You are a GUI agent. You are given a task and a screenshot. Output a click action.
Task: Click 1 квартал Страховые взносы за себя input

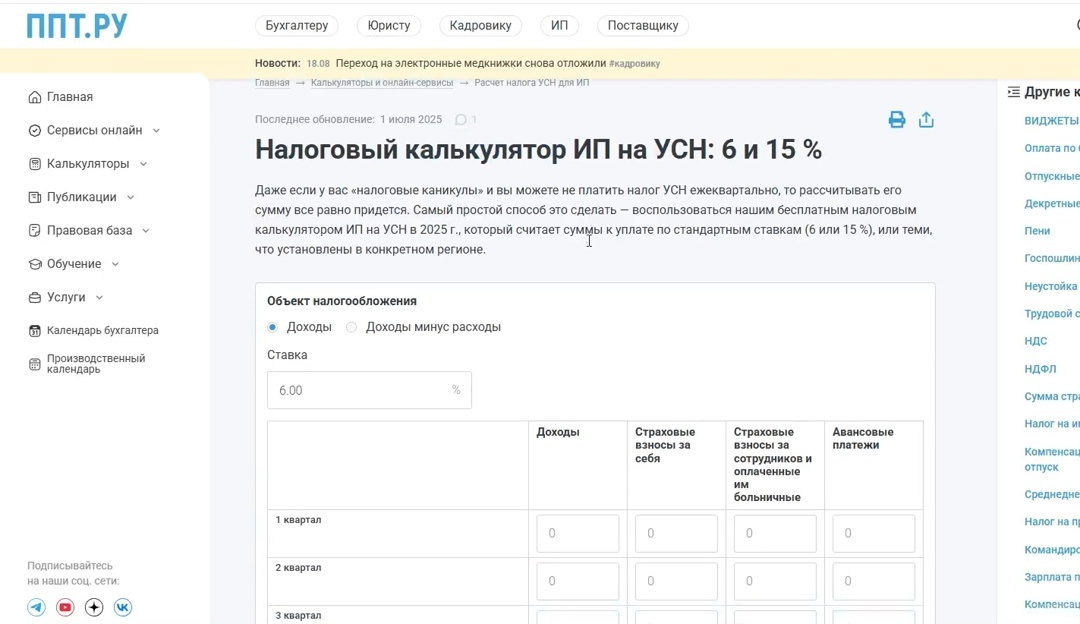676,533
